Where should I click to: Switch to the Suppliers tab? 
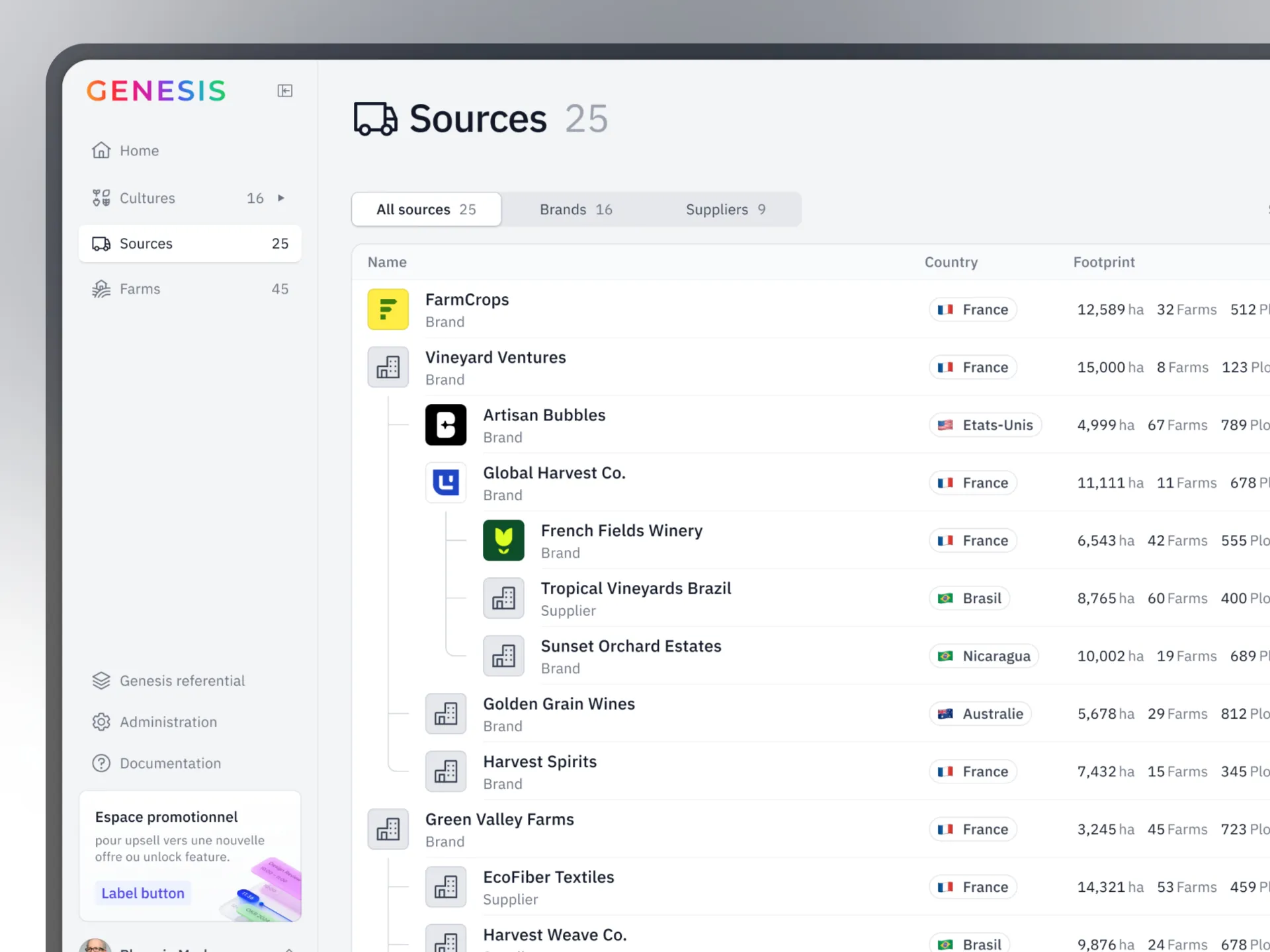(x=726, y=210)
